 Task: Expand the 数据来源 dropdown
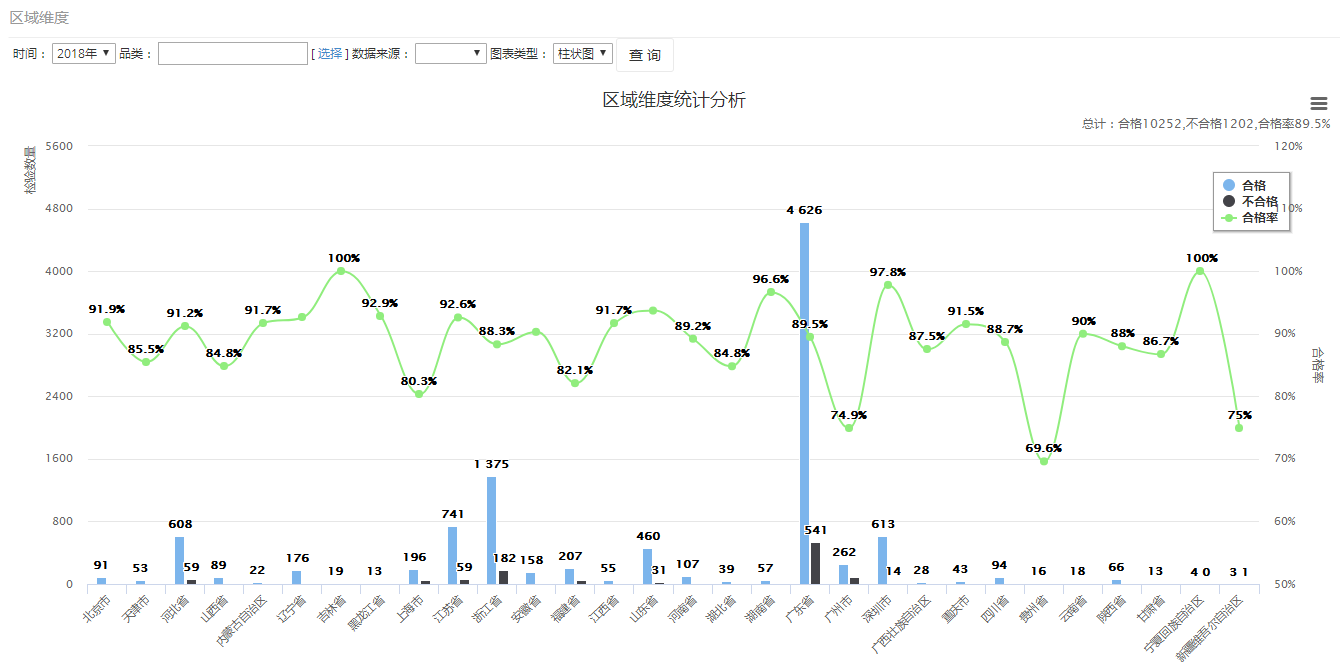pyautogui.click(x=451, y=54)
